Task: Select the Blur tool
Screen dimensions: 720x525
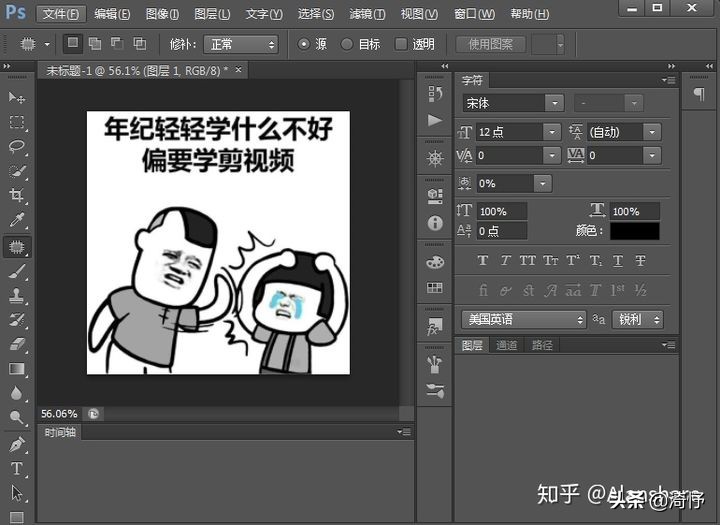Action: tap(17, 393)
